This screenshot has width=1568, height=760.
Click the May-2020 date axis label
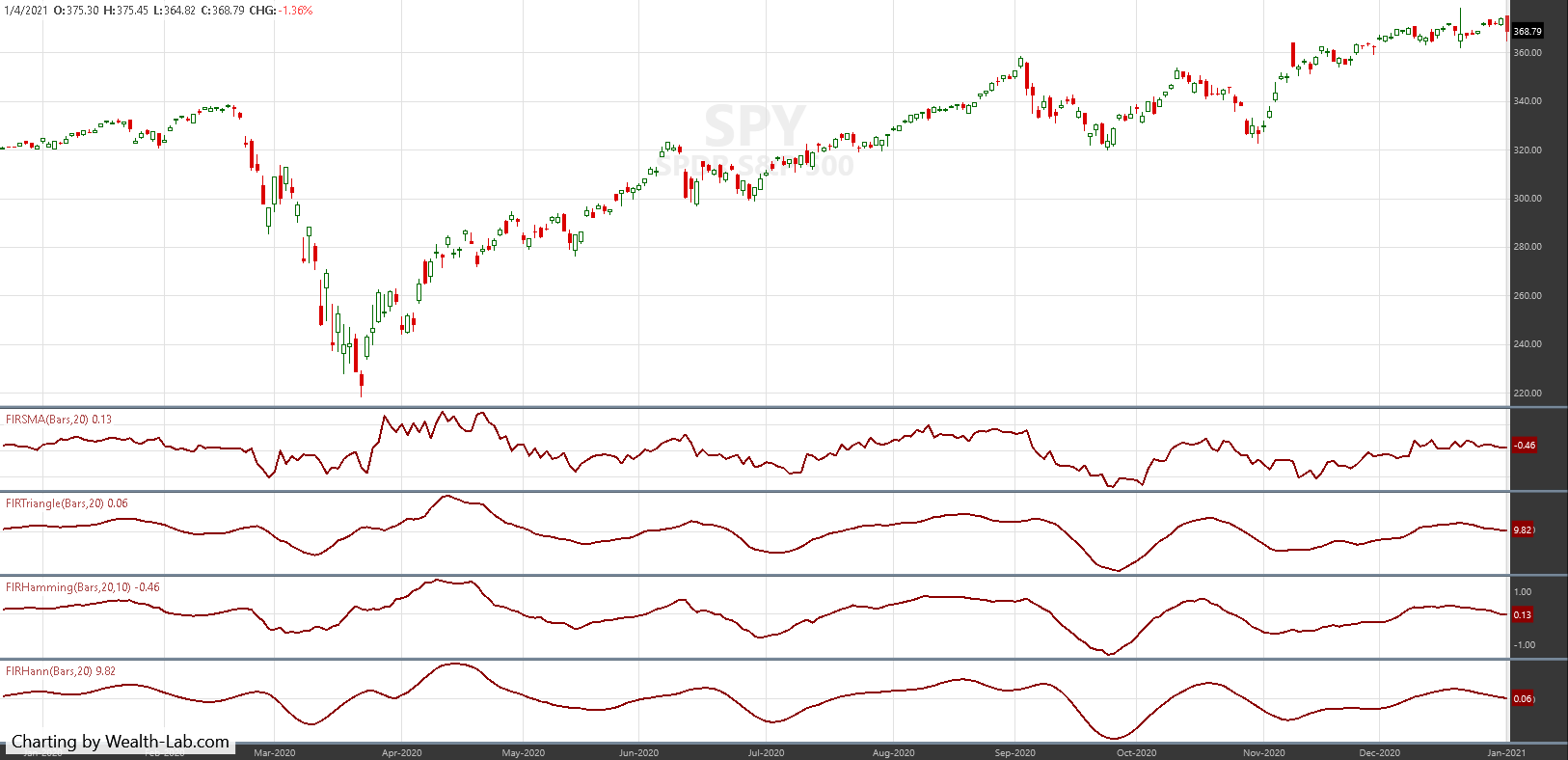(x=524, y=752)
